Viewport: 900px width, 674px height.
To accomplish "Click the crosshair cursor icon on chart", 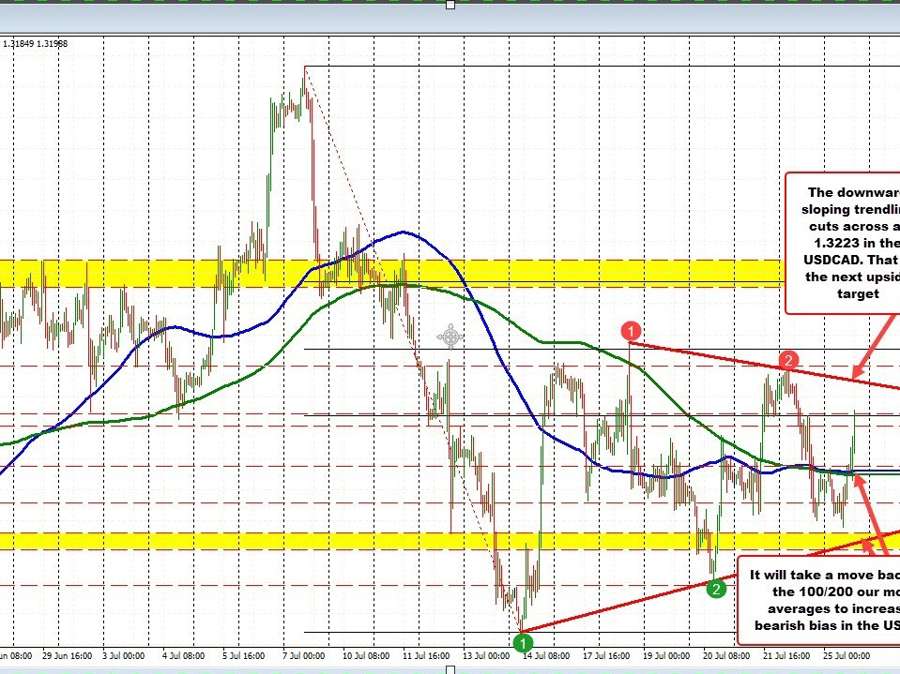I will click(x=450, y=335).
